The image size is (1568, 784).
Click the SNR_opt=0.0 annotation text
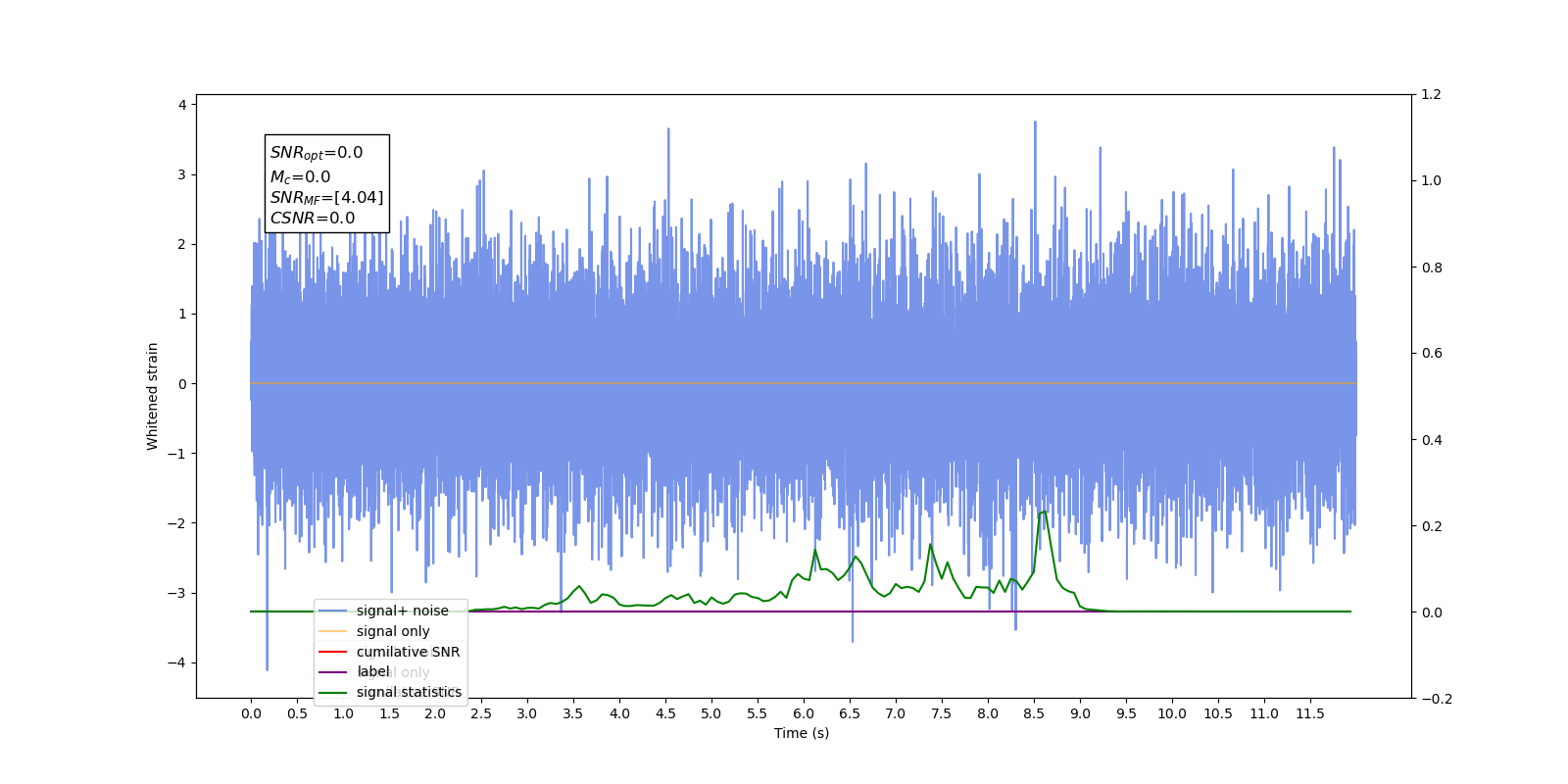pos(317,153)
